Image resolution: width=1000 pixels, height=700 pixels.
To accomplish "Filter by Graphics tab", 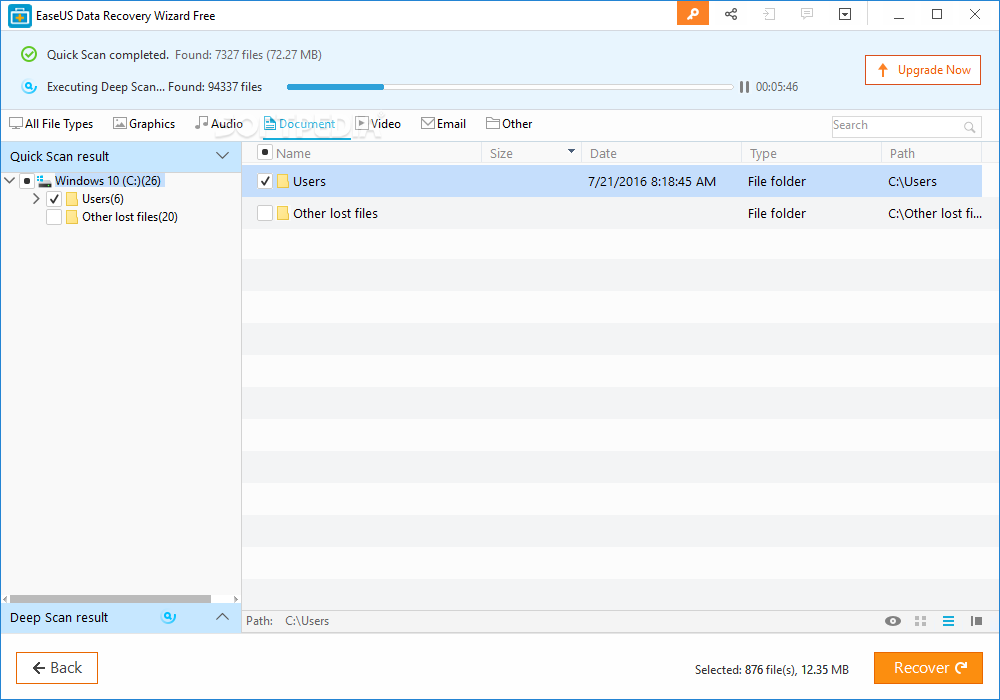I will [x=144, y=124].
